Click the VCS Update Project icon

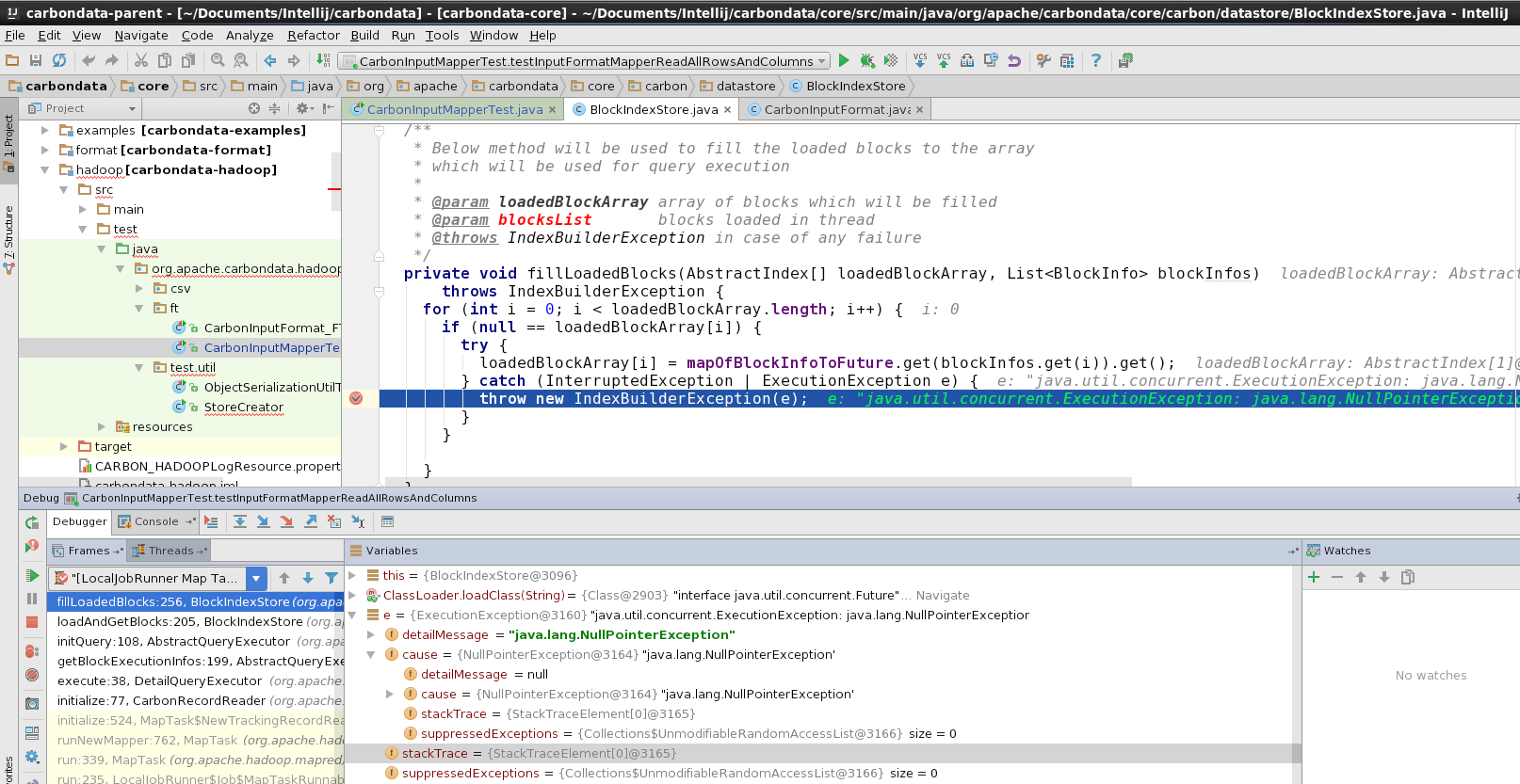pos(920,61)
